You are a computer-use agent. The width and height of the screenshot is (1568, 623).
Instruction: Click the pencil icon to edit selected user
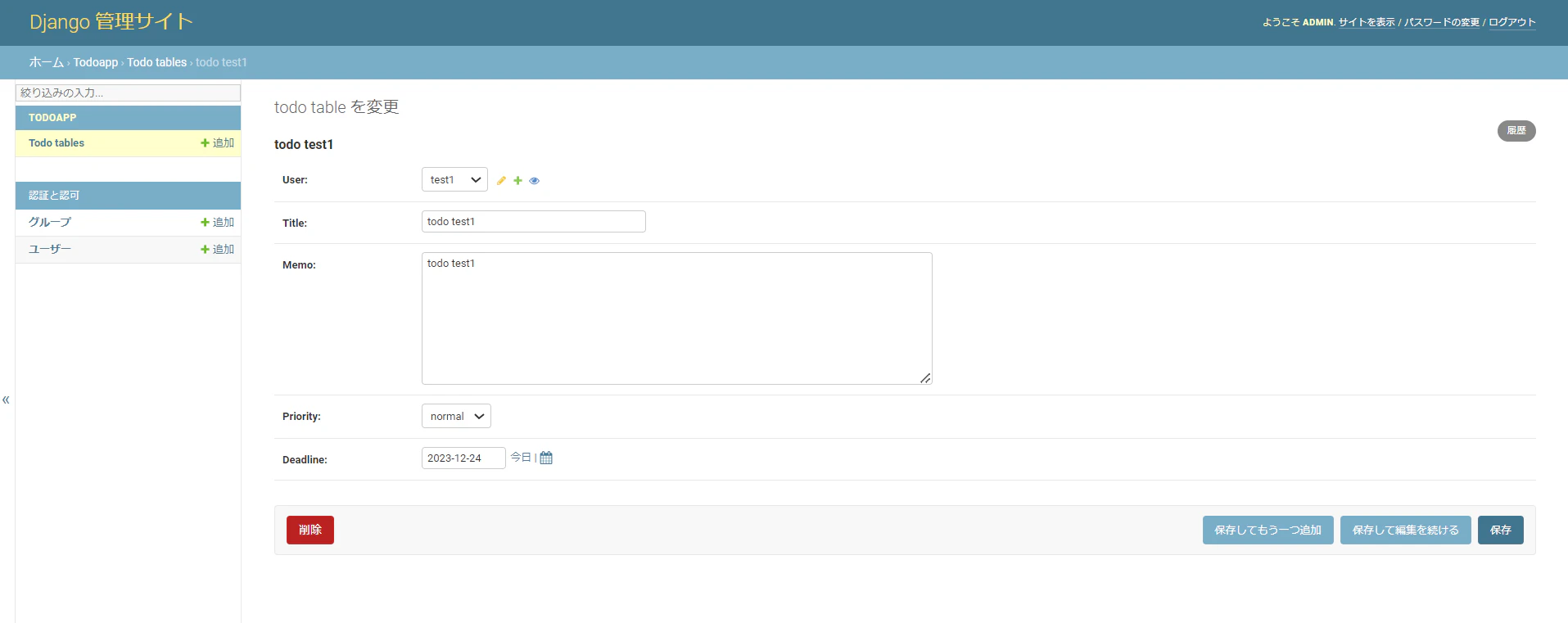click(x=501, y=180)
